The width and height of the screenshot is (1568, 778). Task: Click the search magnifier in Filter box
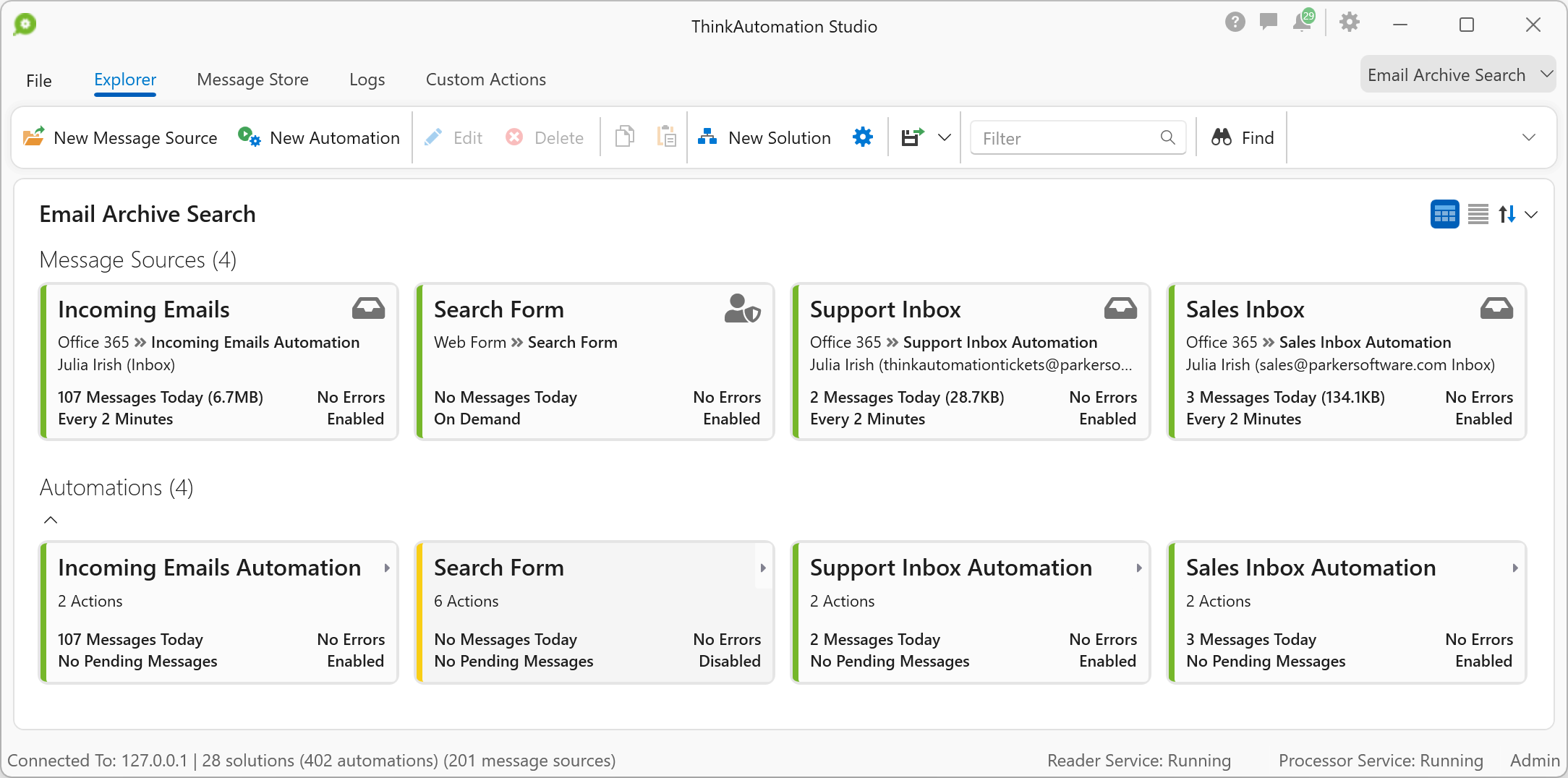(x=1167, y=137)
